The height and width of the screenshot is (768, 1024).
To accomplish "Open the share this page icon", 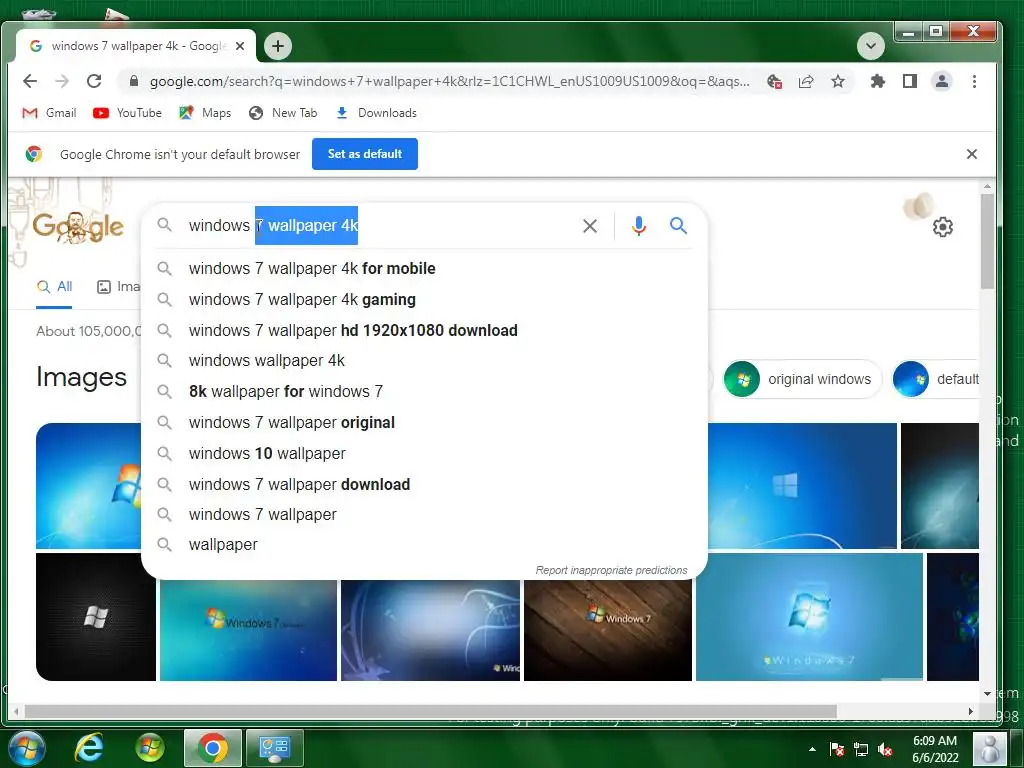I will coord(806,81).
